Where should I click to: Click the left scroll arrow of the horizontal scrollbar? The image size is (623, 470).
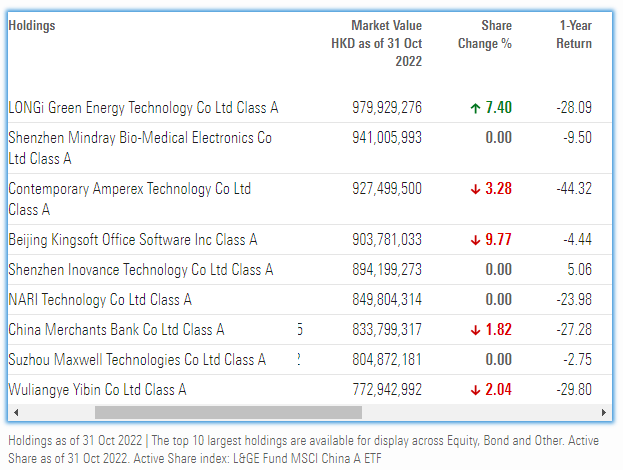(x=16, y=412)
